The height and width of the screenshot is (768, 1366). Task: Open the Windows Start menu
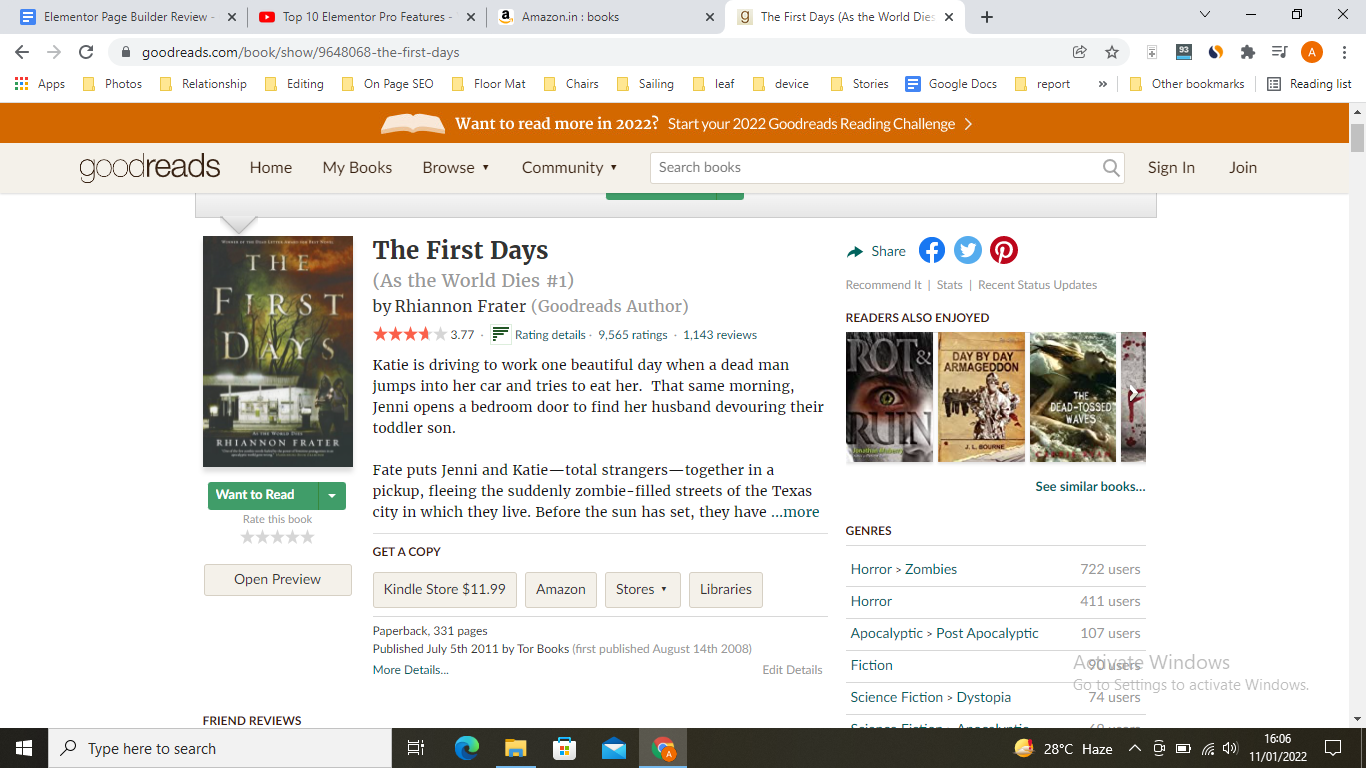coord(23,748)
